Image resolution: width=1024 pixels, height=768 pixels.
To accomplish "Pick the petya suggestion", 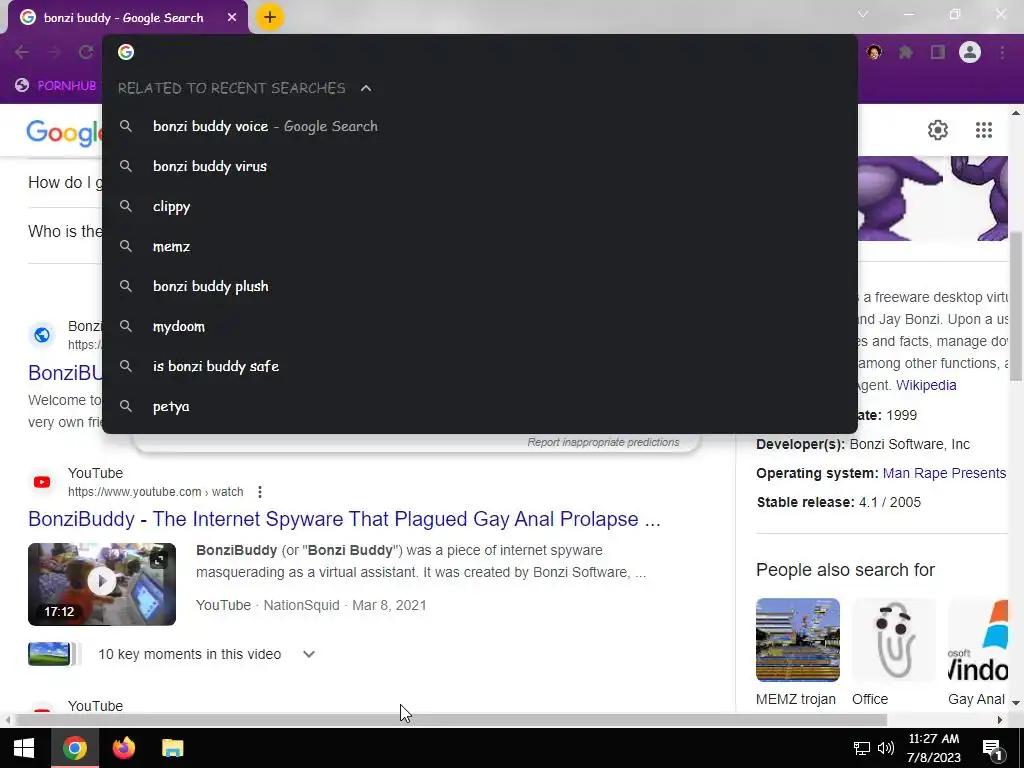I will pyautogui.click(x=480, y=406).
